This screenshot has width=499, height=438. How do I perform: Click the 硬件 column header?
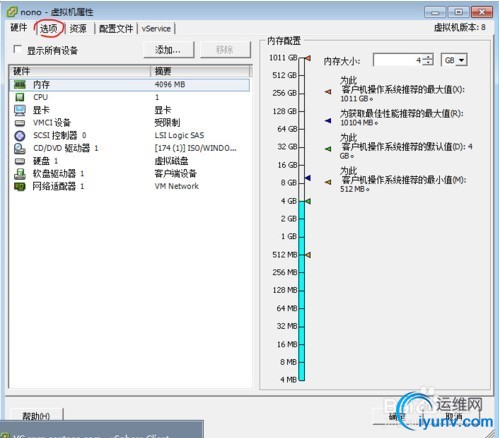(x=80, y=71)
